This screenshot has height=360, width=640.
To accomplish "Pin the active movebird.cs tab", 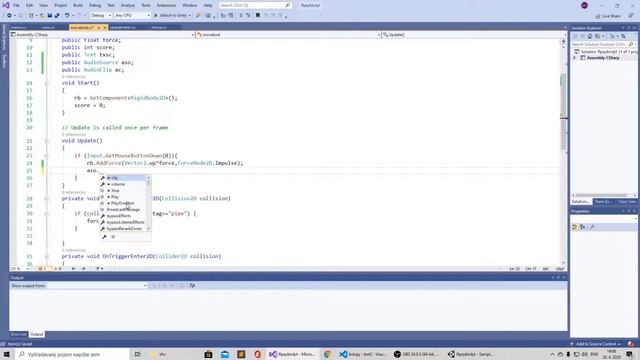I will [99, 27].
